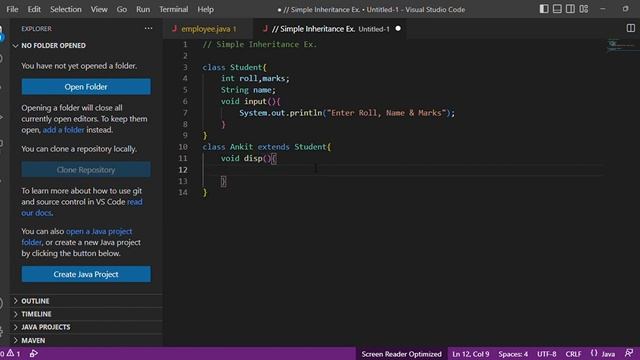The width and height of the screenshot is (640, 360).
Task: Click Java file icon on Untitled-1 tab
Action: pos(265,29)
